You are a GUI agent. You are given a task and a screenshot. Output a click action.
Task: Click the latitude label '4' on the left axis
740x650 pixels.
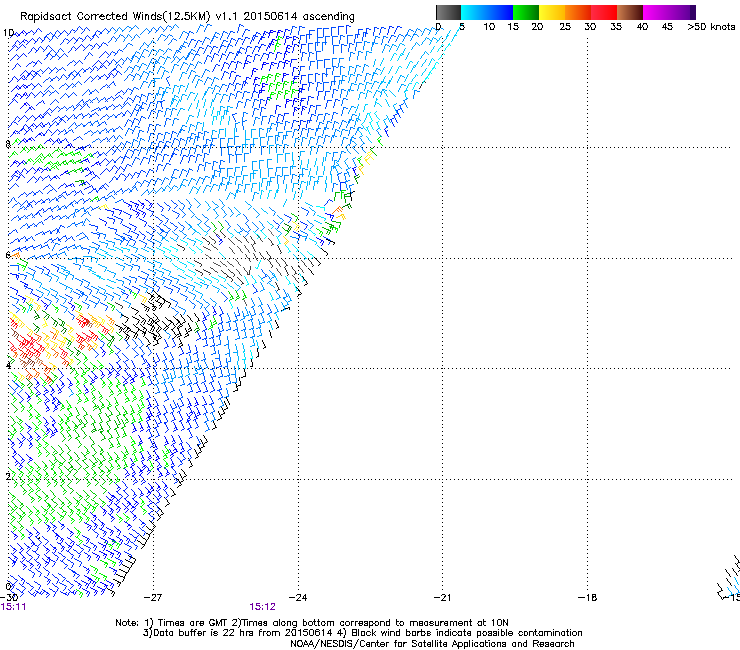tap(8, 366)
